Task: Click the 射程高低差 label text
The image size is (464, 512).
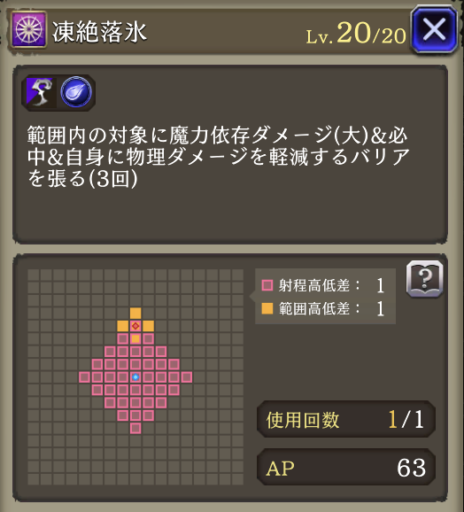Action: (314, 286)
